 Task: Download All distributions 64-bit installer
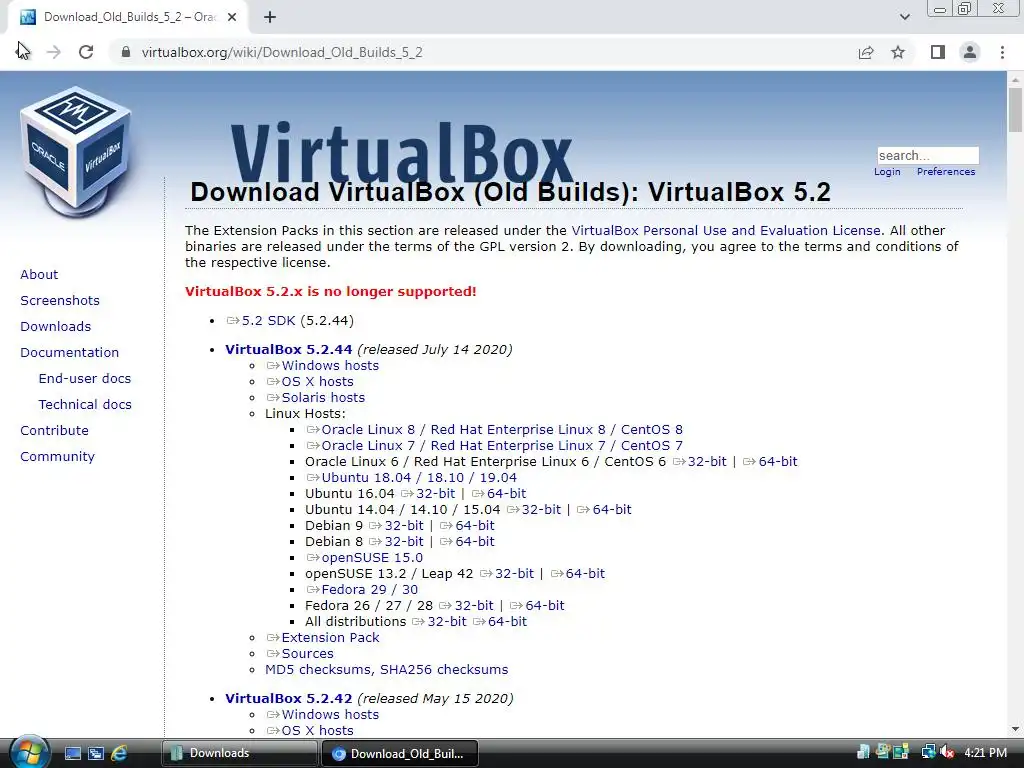(x=507, y=622)
